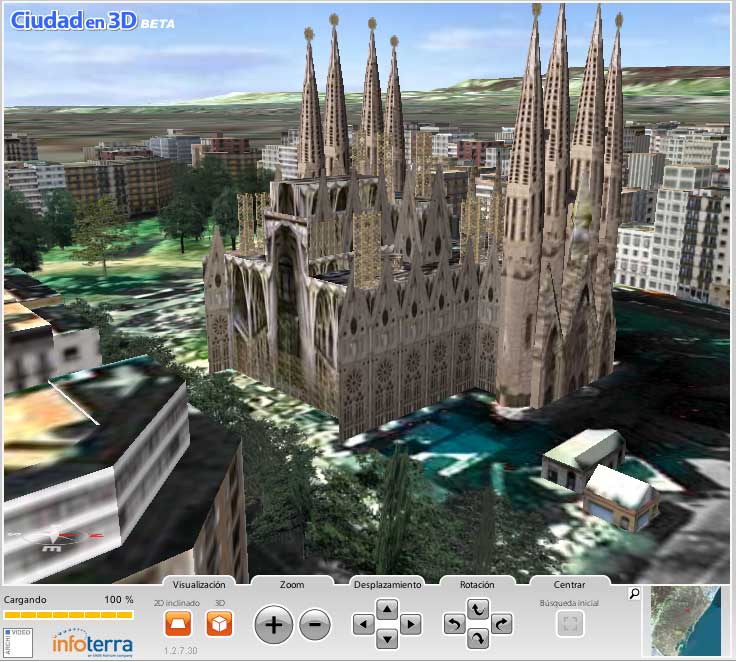Click the infoterra logo link
The image size is (736, 662).
(92, 643)
